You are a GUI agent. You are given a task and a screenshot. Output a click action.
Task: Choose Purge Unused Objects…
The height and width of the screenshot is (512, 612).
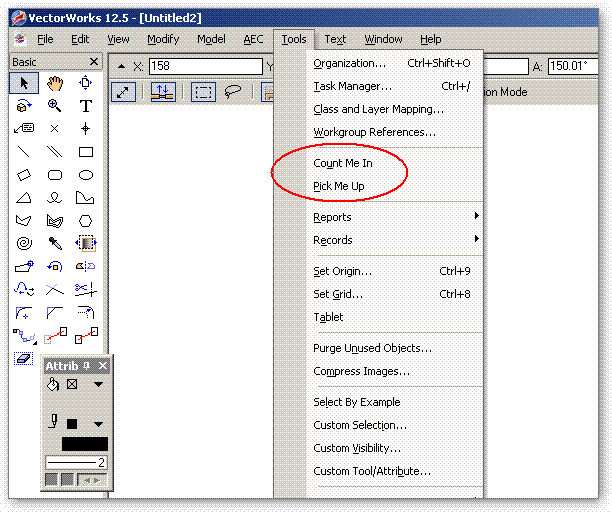pos(395,348)
